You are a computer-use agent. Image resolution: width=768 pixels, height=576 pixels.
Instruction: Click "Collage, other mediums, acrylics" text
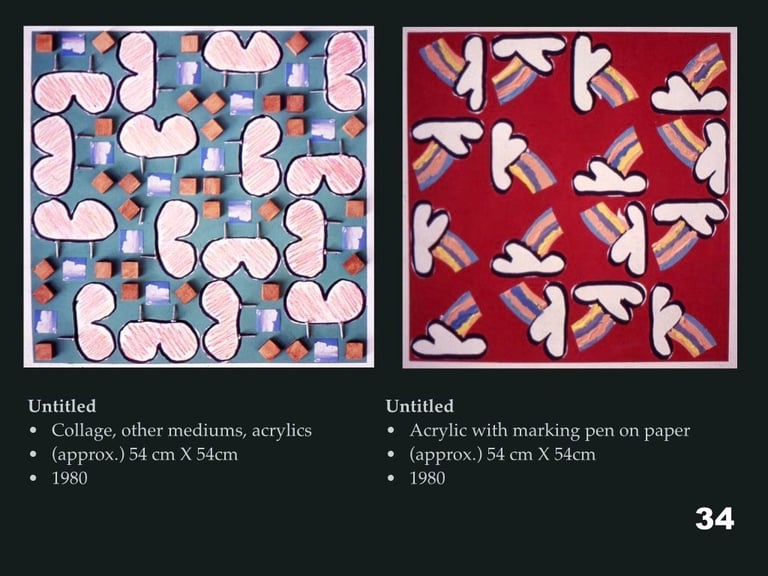click(182, 431)
